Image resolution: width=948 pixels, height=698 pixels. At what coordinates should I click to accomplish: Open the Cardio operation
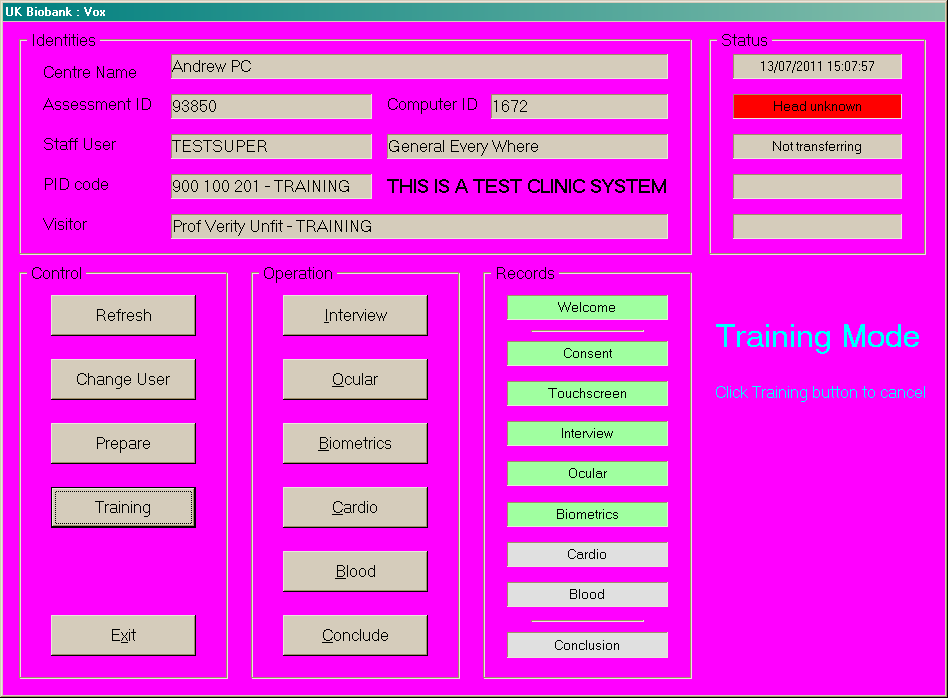(x=355, y=507)
